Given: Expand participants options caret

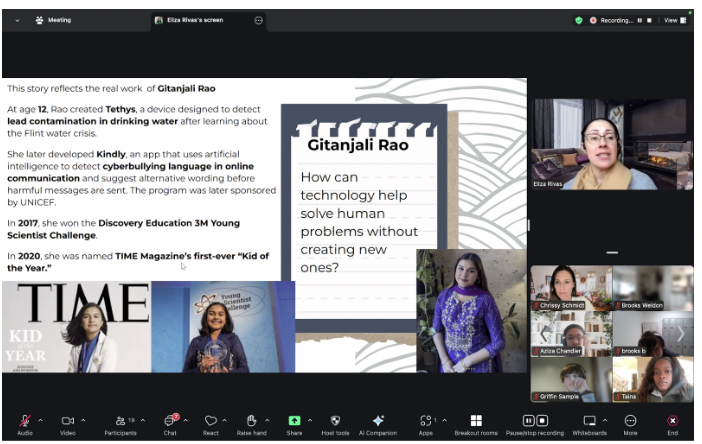Looking at the screenshot, I should (x=143, y=420).
